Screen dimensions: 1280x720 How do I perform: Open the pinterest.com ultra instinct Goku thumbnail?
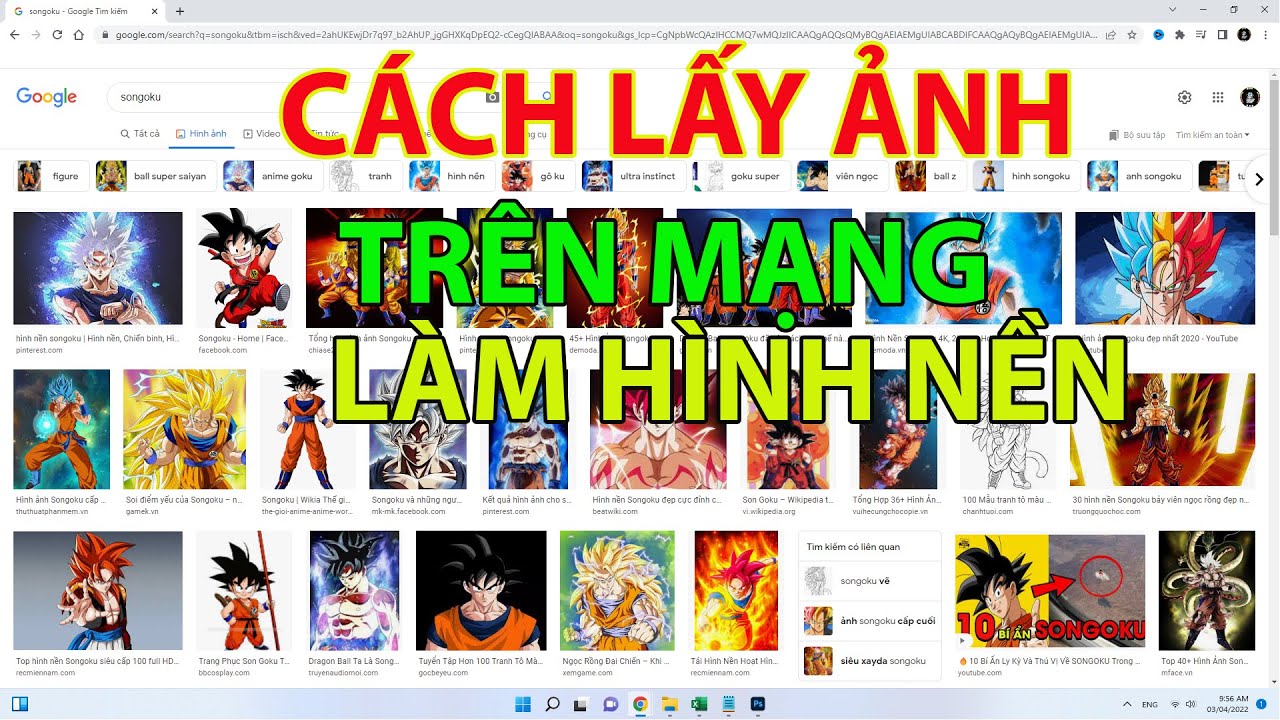(x=98, y=269)
